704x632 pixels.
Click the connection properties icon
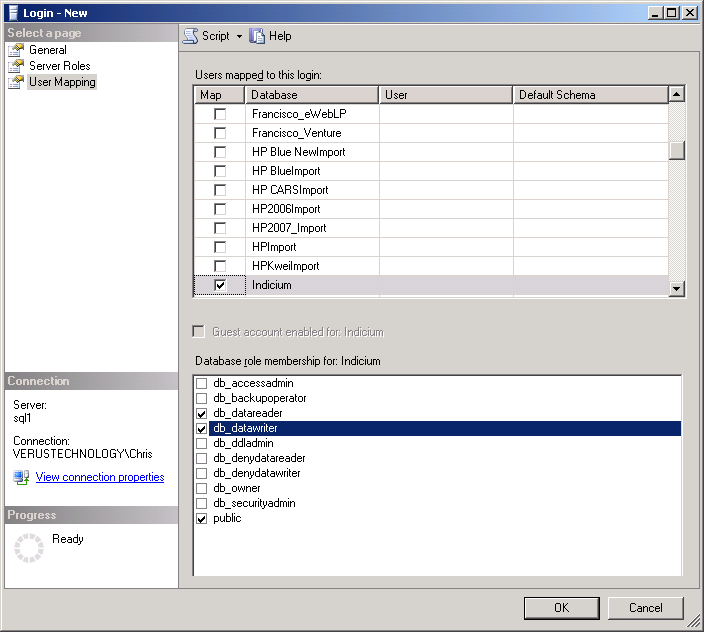(21, 478)
